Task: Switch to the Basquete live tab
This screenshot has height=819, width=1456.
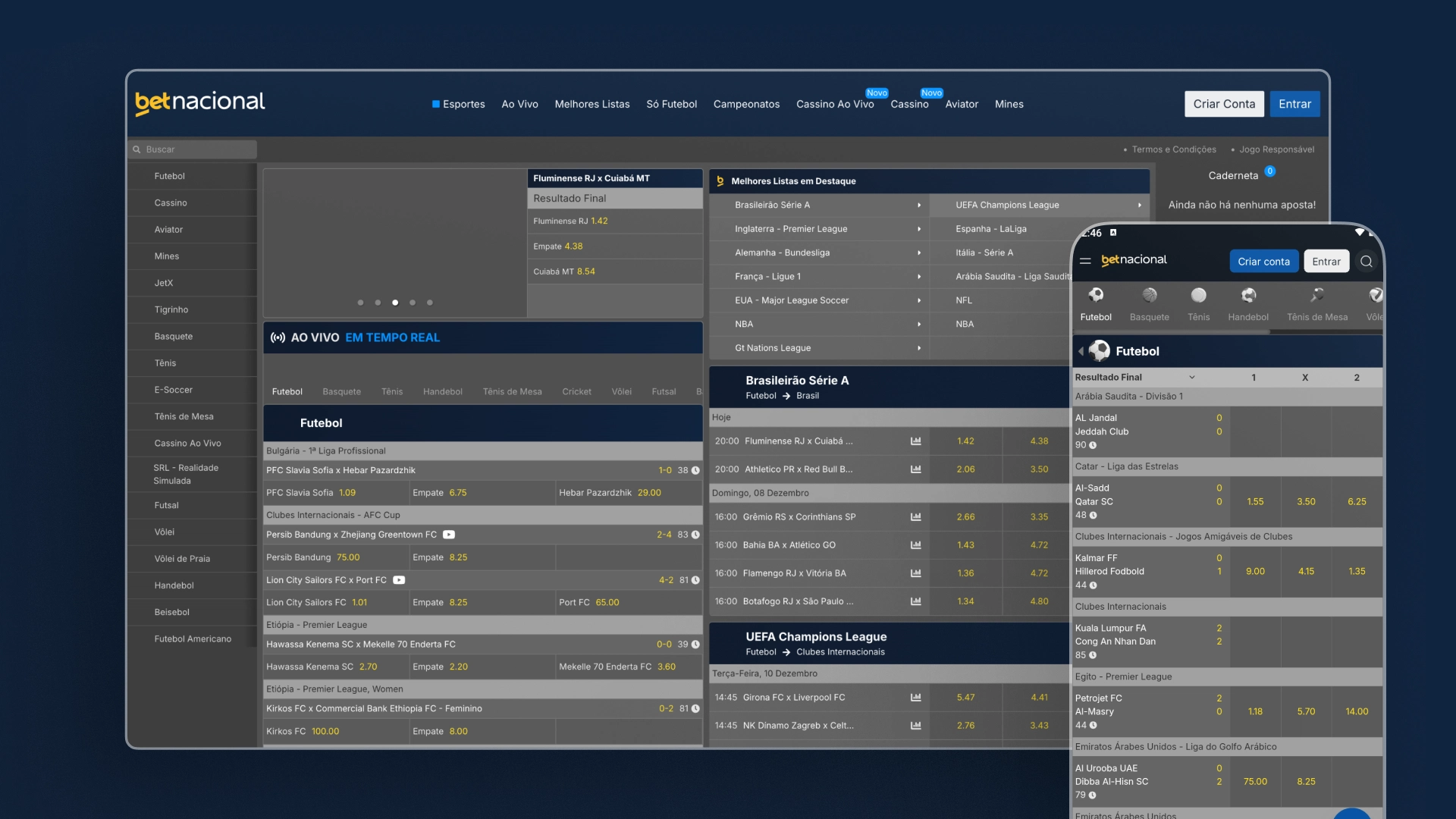Action: coord(341,392)
